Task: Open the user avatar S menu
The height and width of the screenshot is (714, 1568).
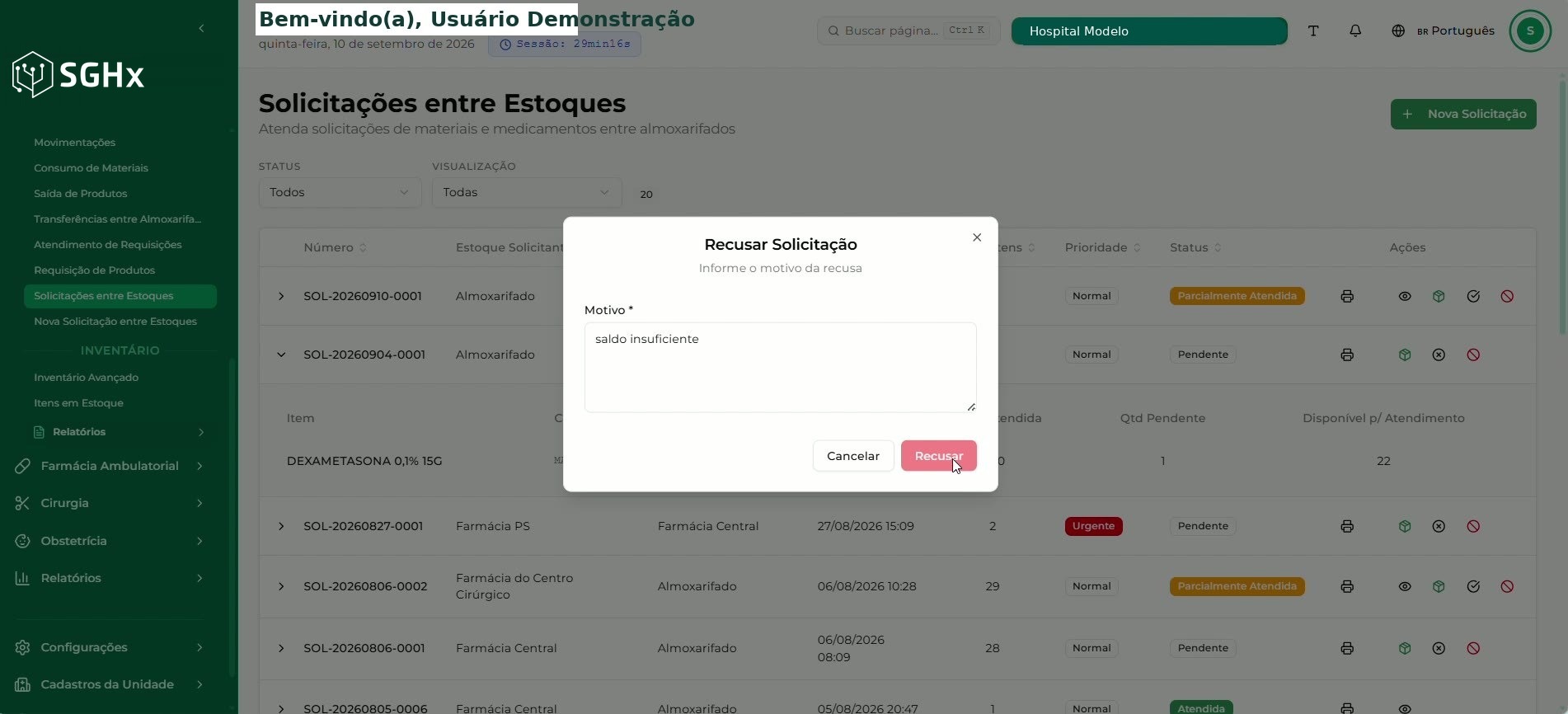Action: pyautogui.click(x=1530, y=31)
